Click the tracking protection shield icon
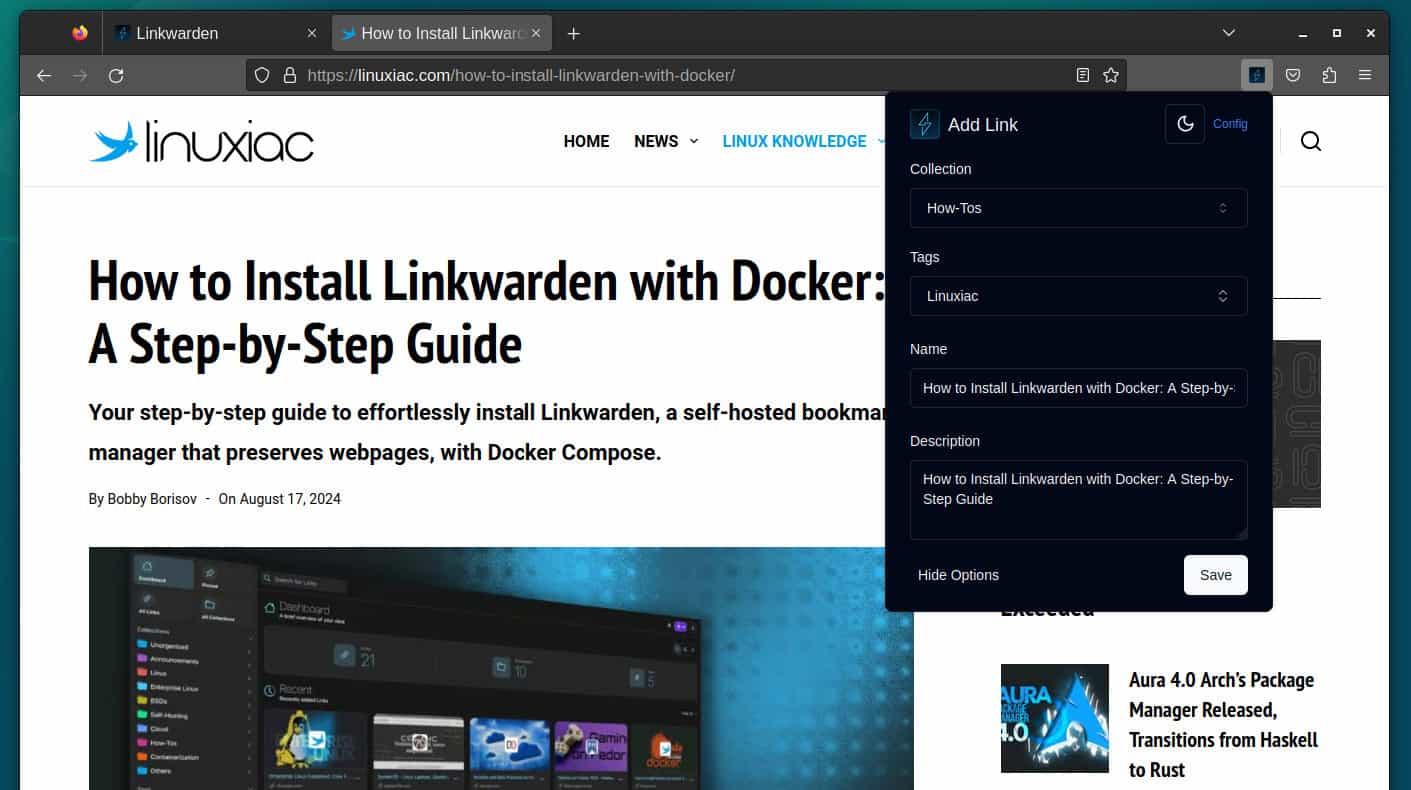 coord(261,74)
